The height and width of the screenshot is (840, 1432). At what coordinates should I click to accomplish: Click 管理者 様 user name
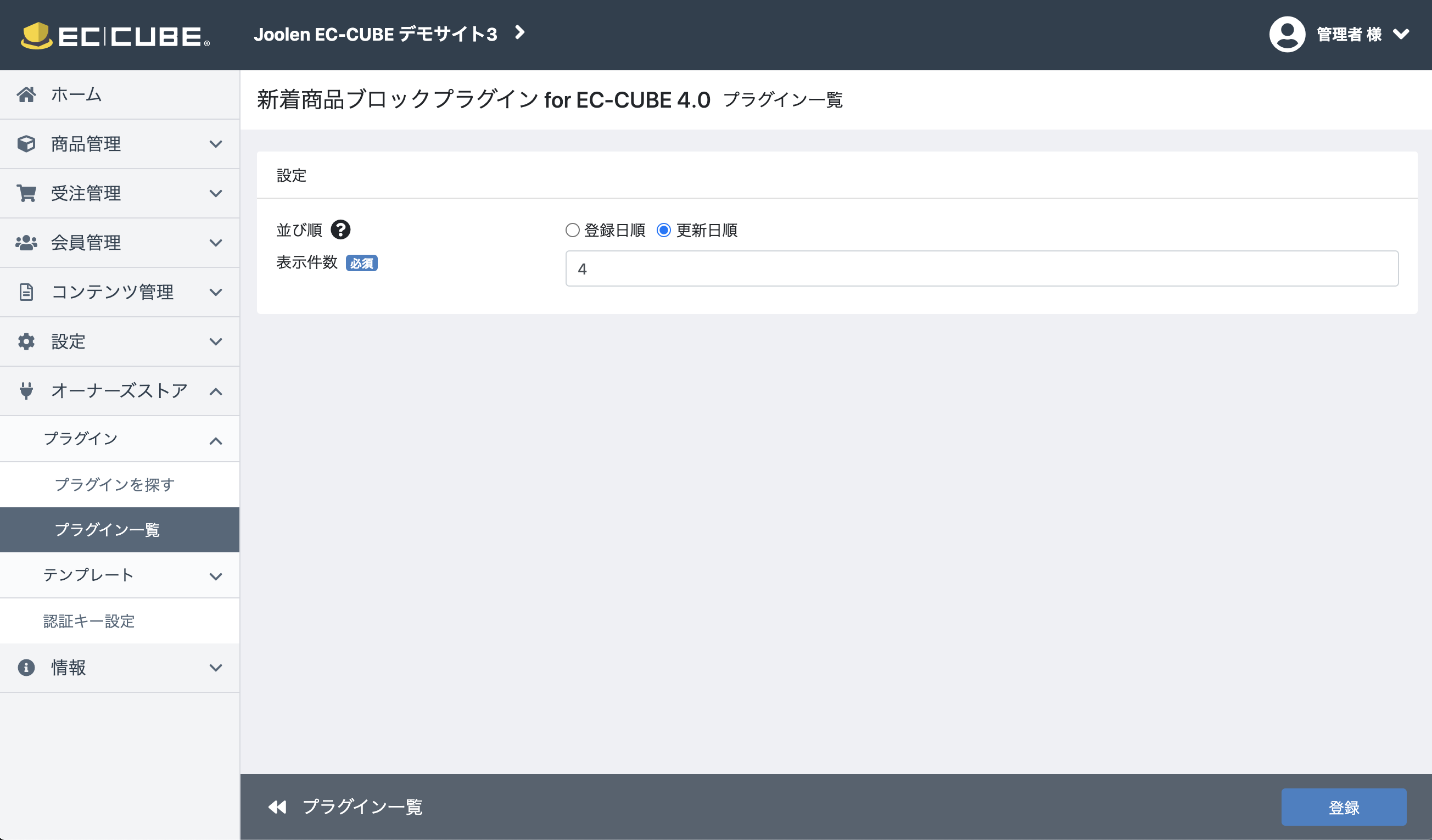point(1349,34)
